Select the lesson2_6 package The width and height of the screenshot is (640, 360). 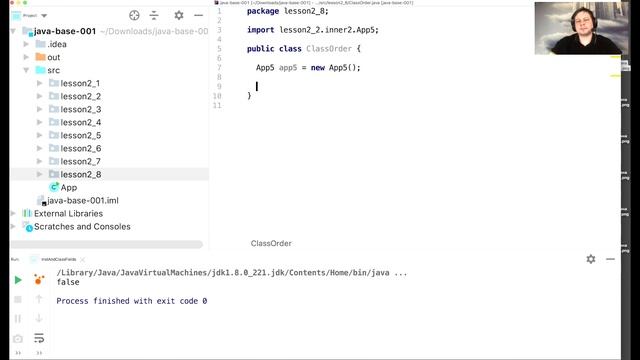[x=81, y=149]
